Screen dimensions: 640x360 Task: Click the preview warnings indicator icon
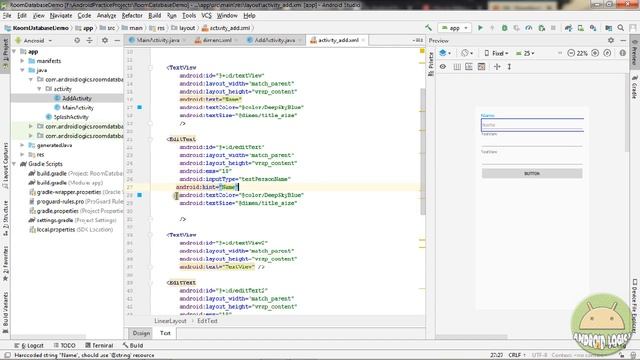coord(622,53)
